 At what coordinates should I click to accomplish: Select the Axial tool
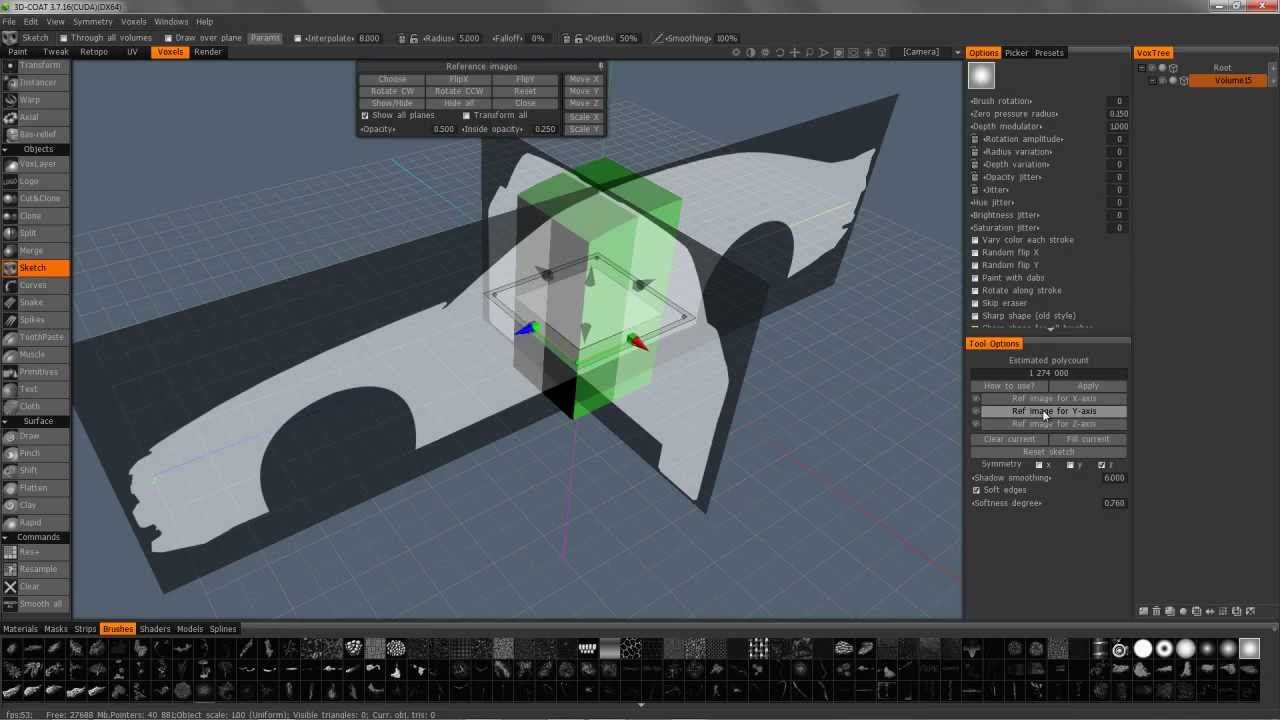(35, 117)
